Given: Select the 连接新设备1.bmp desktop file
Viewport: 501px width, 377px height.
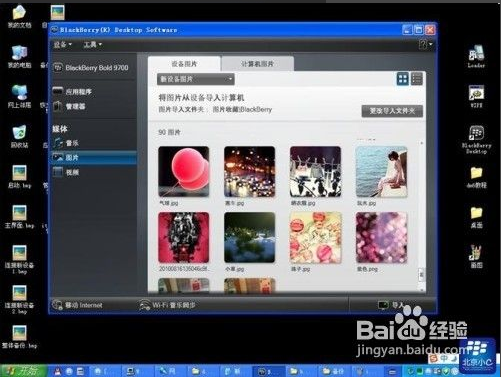Looking at the screenshot, I should [19, 259].
